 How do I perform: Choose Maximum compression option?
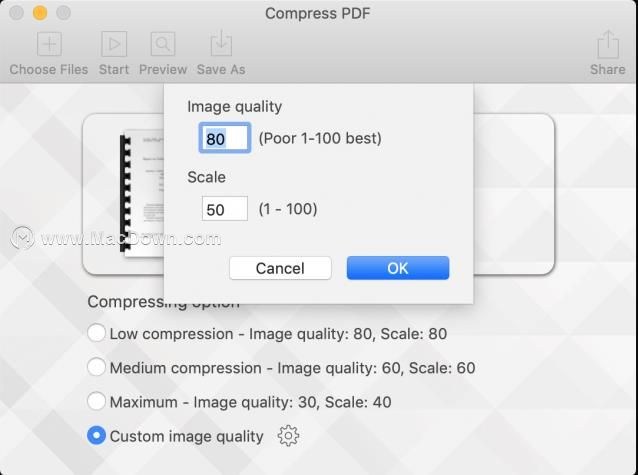96,402
